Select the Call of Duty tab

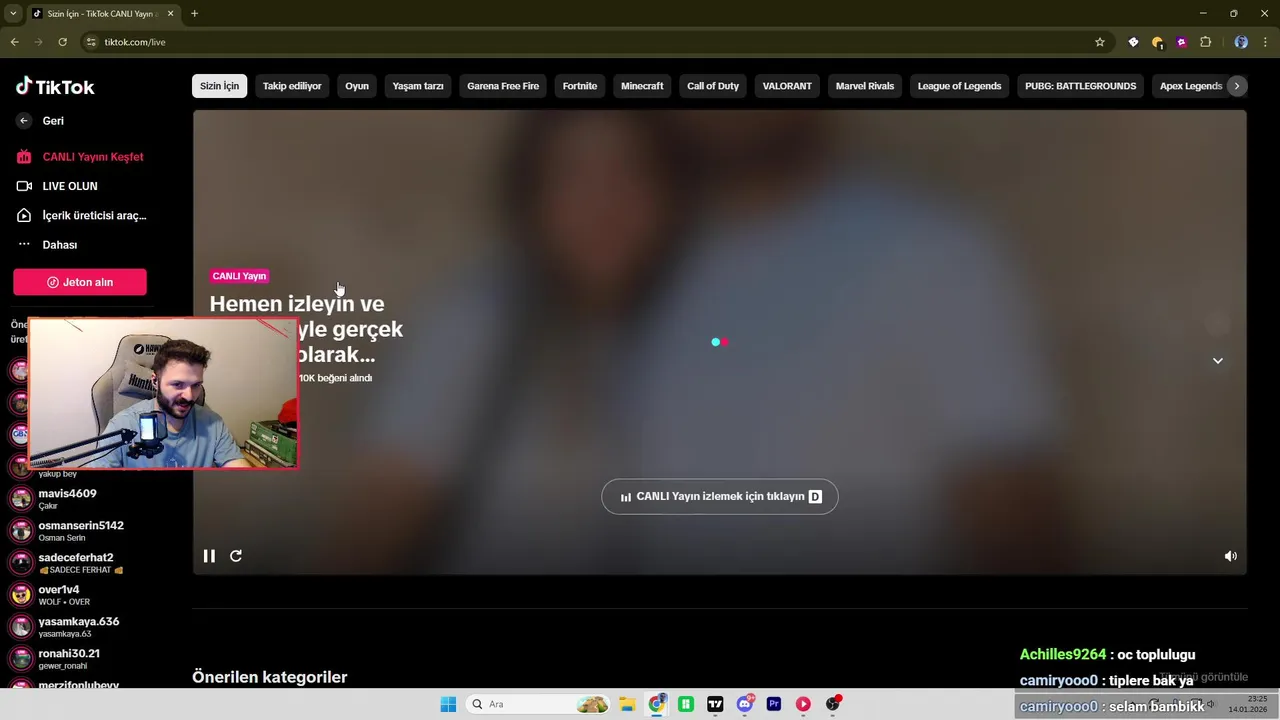(x=713, y=86)
